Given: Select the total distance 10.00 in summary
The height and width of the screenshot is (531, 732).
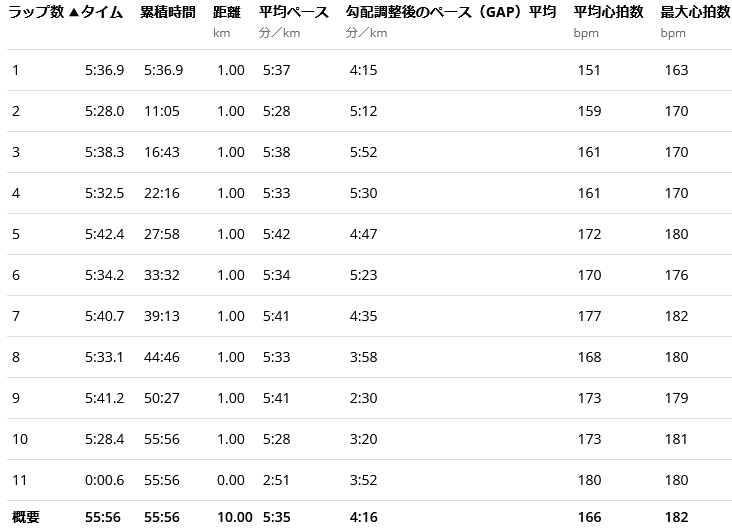Looking at the screenshot, I should (x=235, y=517).
